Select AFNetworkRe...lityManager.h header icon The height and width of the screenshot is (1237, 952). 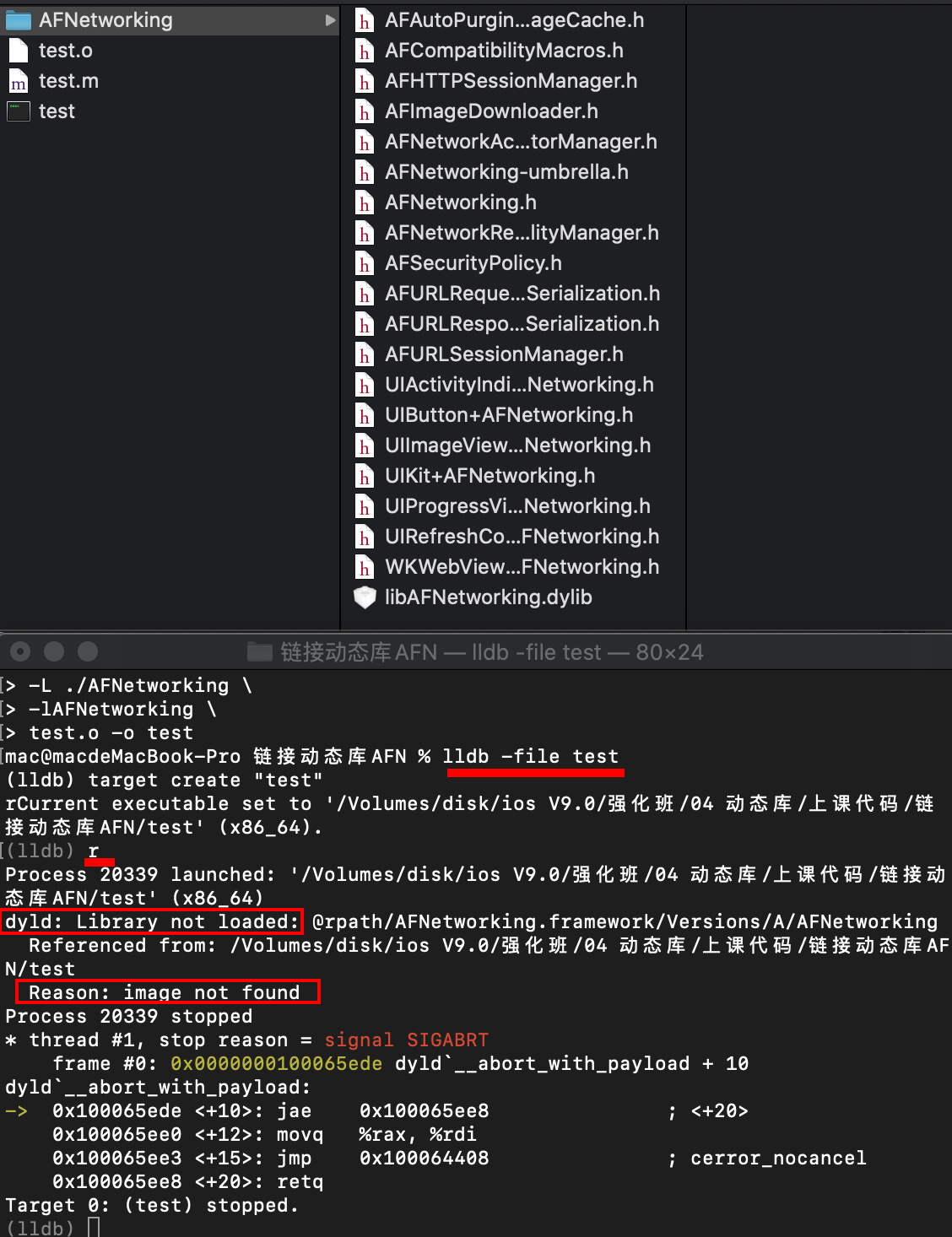(365, 233)
